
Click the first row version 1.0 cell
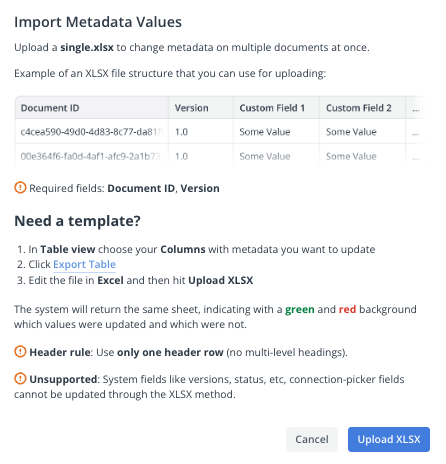tap(201, 132)
